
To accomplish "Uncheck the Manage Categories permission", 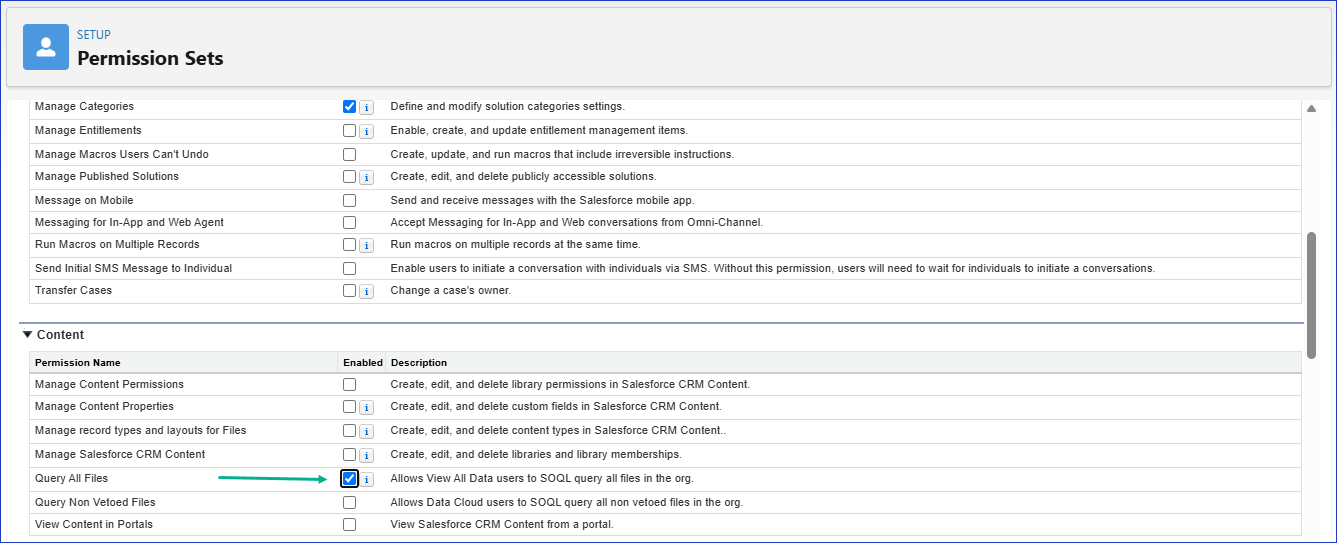I will [349, 107].
